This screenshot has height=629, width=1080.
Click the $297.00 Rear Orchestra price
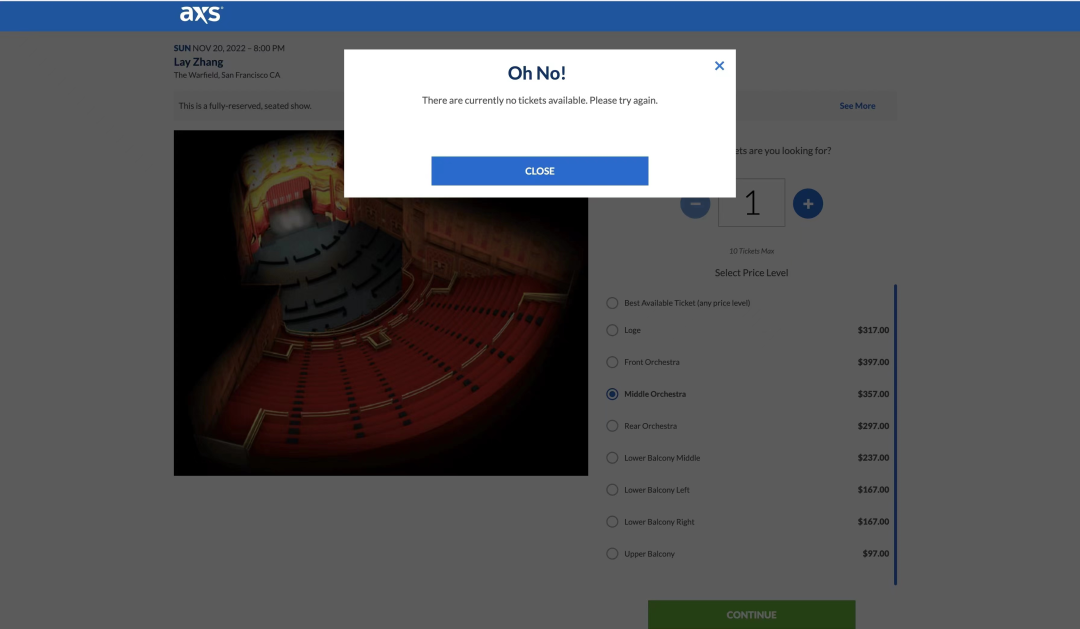pyautogui.click(x=873, y=426)
